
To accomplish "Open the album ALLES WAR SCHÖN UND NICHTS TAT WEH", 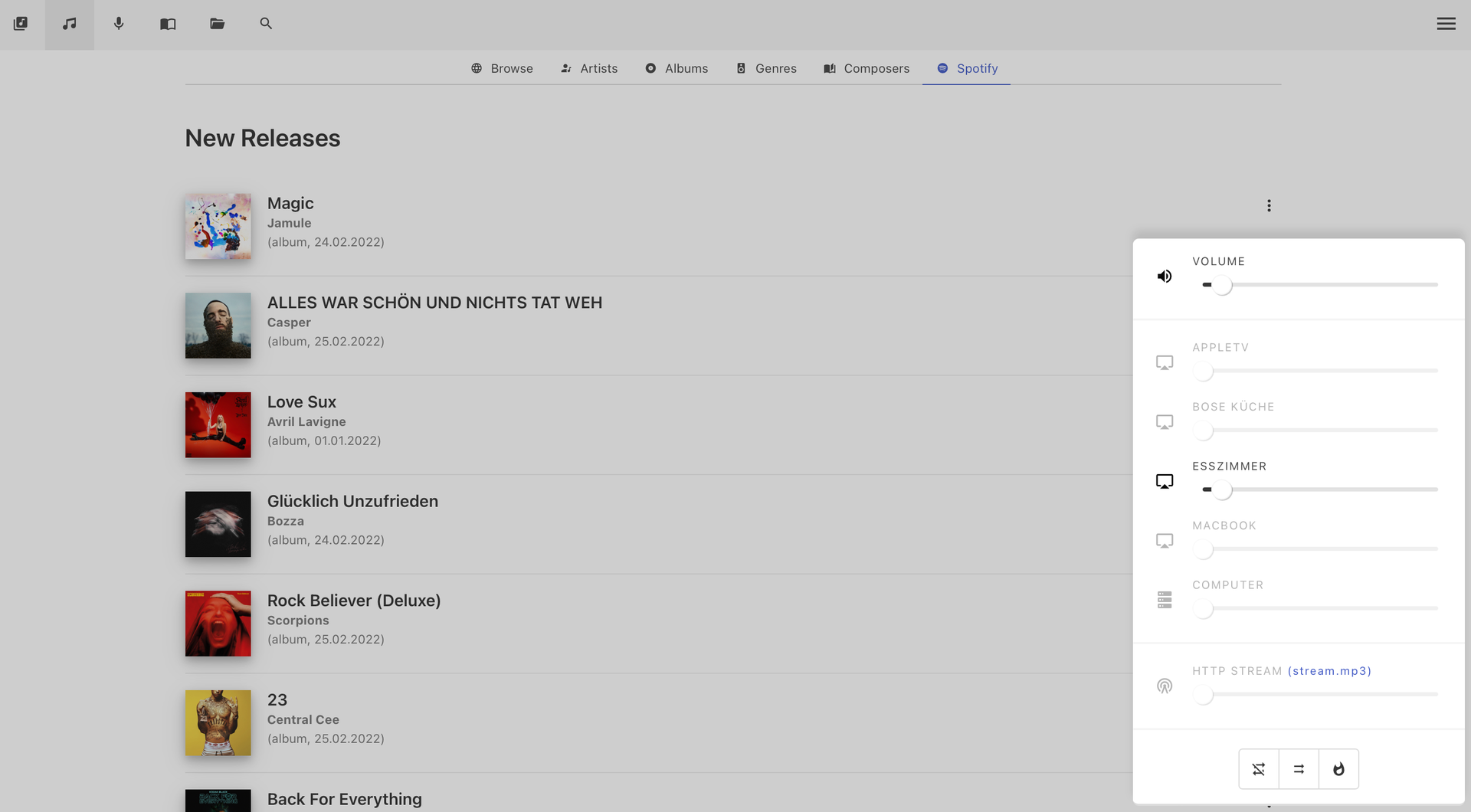I will click(x=434, y=303).
